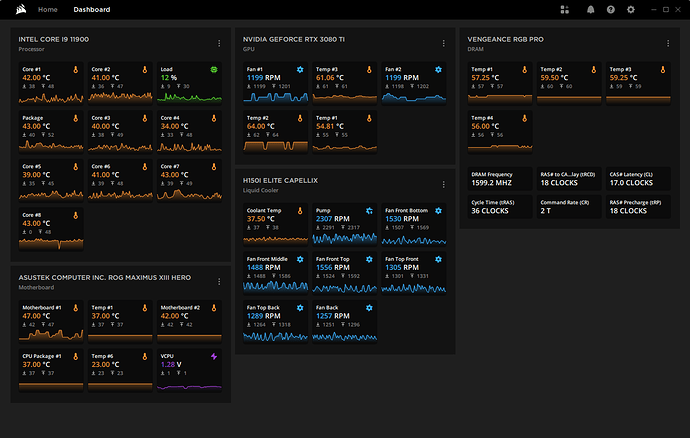The image size is (690, 438).
Task: Select the Core #3 temperature graph
Action: [x=120, y=146]
